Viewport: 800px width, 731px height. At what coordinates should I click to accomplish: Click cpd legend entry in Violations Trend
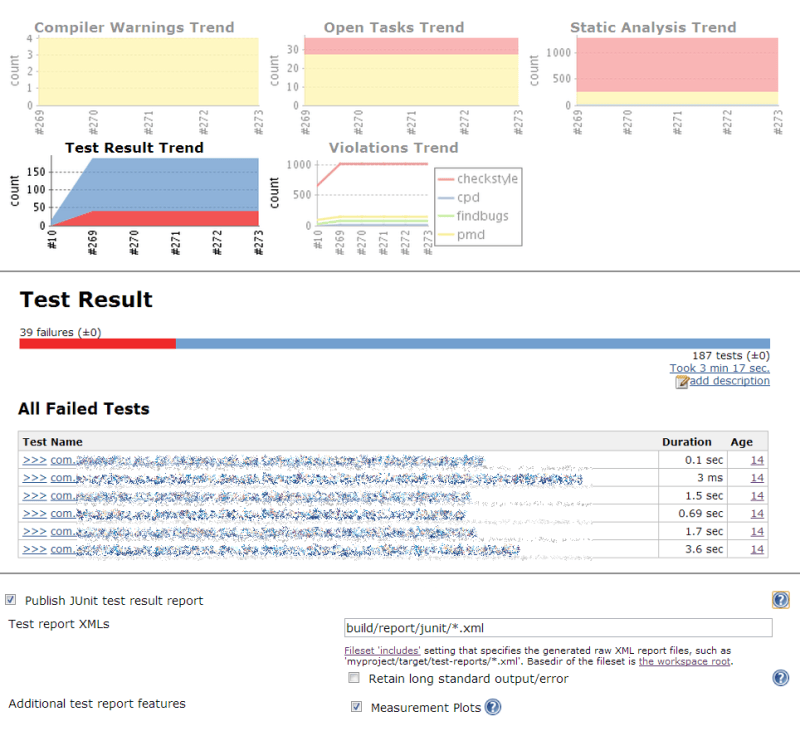459,197
